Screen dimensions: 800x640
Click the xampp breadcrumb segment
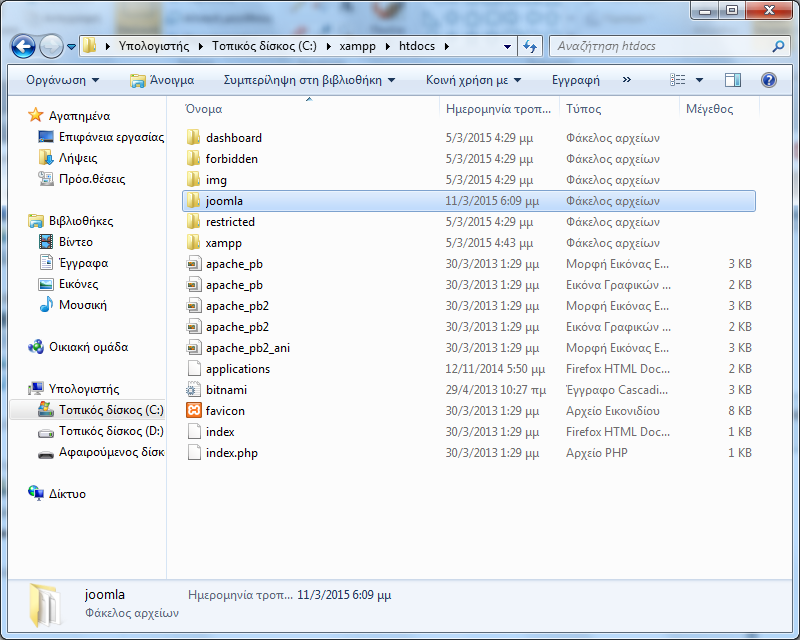coord(357,46)
